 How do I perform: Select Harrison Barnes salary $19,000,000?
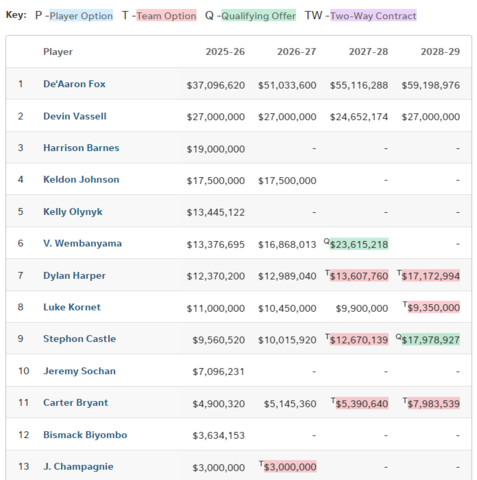216,149
